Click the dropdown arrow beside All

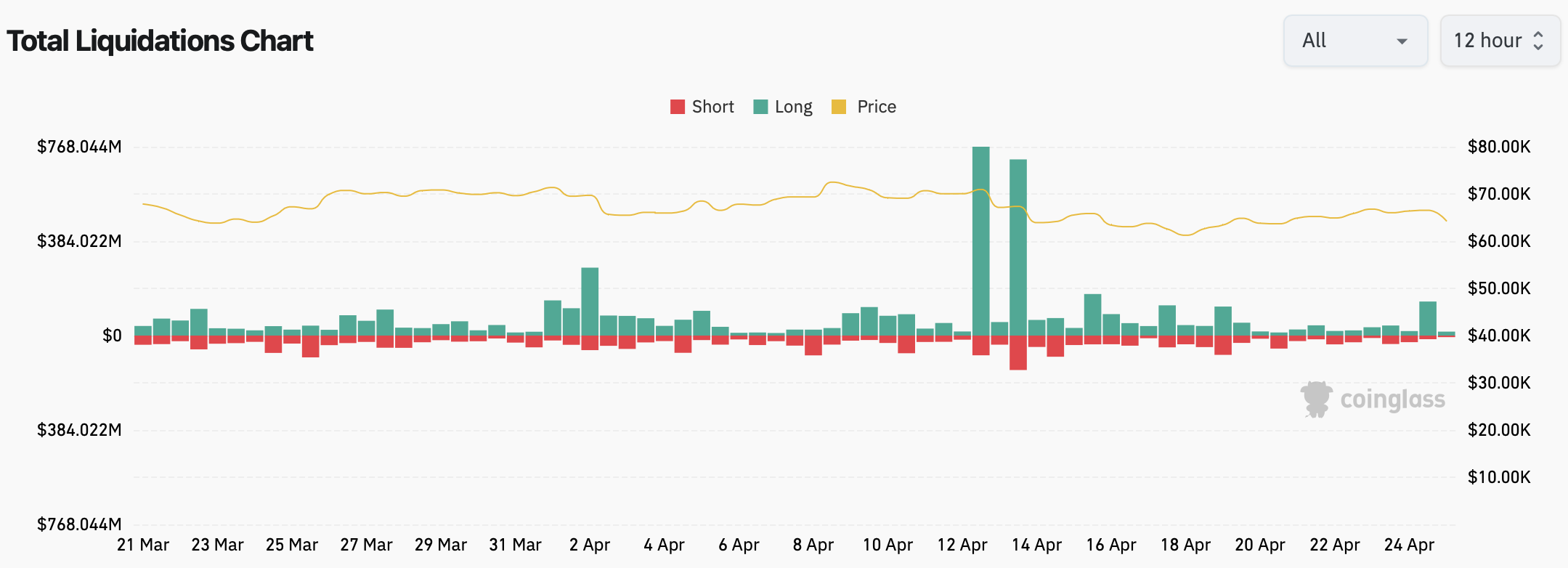(1402, 41)
